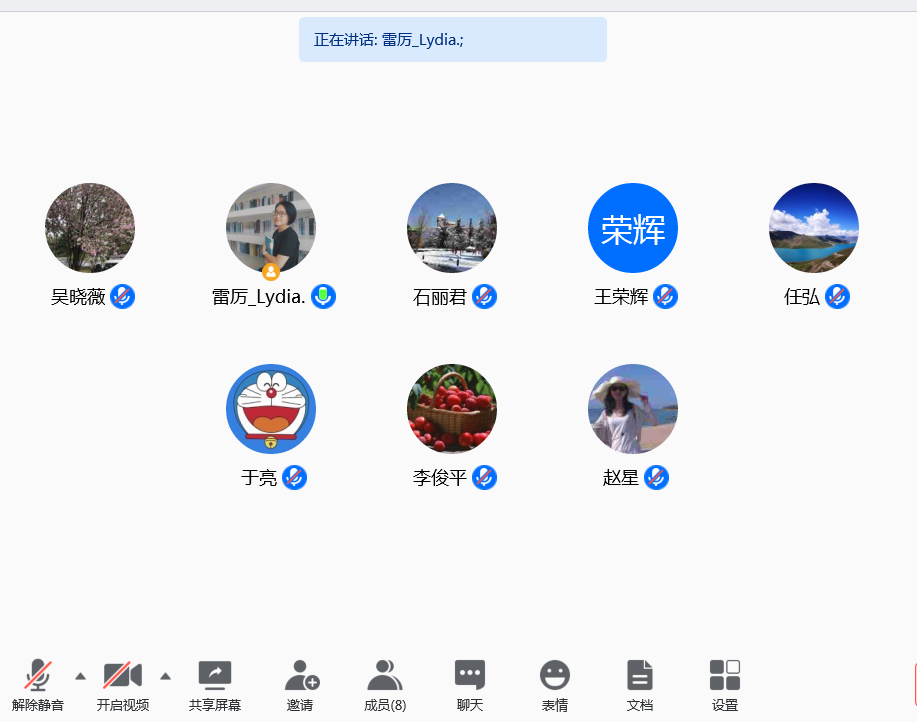This screenshot has height=722, width=917.
Task: Click the muted microphone icon next to 吴晓薇
Action: click(x=122, y=296)
